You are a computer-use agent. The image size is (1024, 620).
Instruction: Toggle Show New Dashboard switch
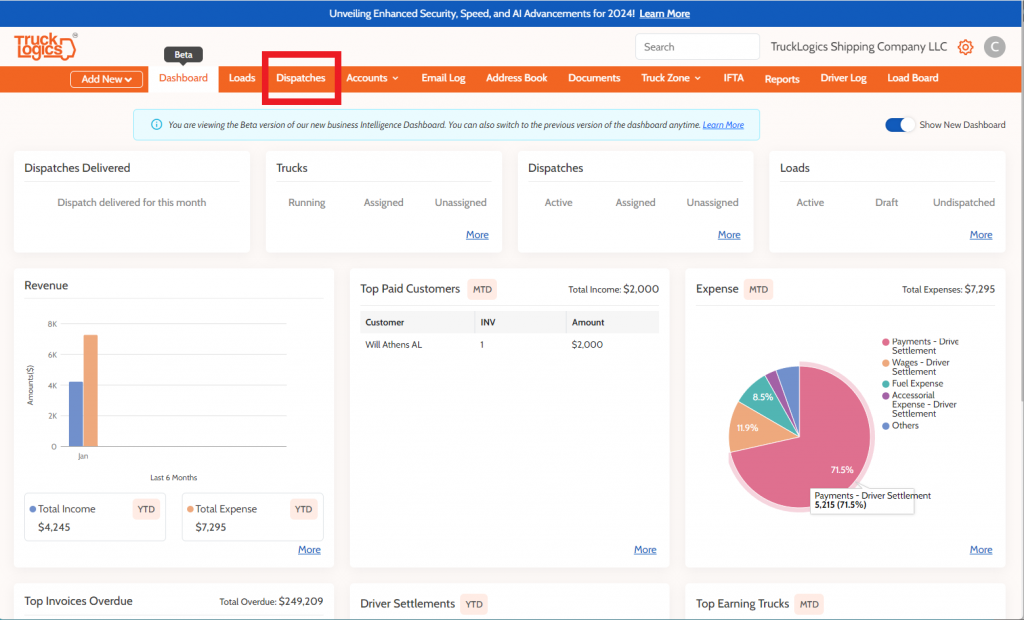[899, 125]
